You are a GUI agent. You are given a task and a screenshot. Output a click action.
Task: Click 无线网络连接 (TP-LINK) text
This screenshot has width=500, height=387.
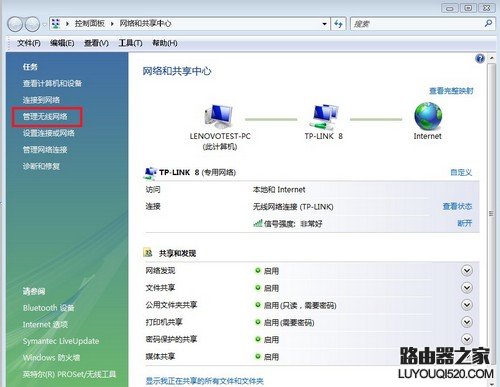293,207
